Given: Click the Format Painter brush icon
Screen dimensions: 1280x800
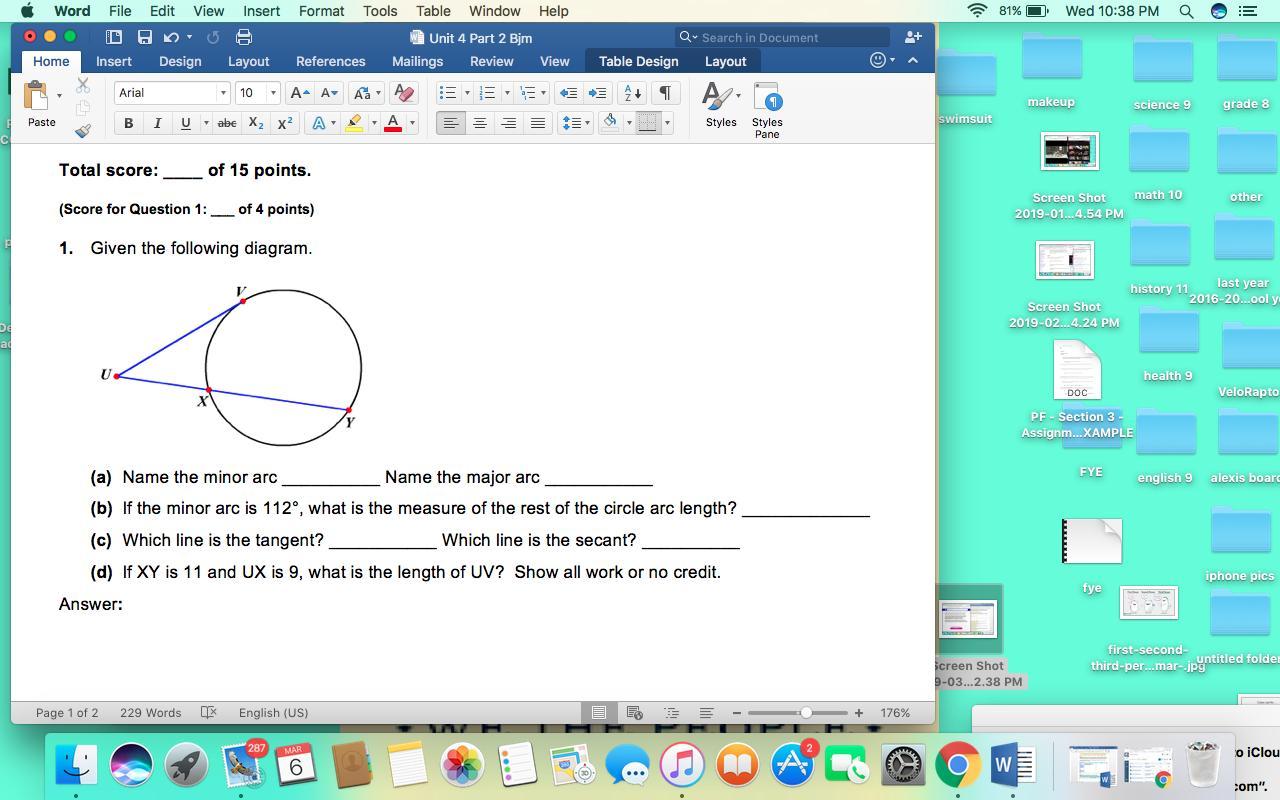Looking at the screenshot, I should pyautogui.click(x=83, y=131).
